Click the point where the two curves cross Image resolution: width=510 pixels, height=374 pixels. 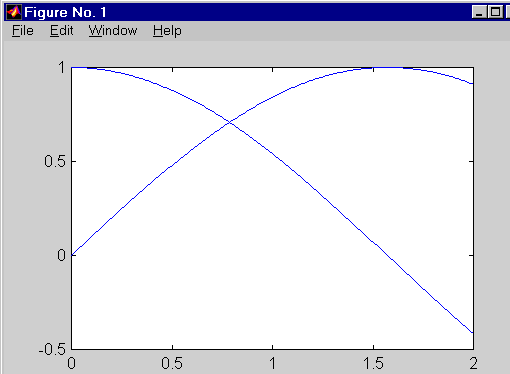230,123
